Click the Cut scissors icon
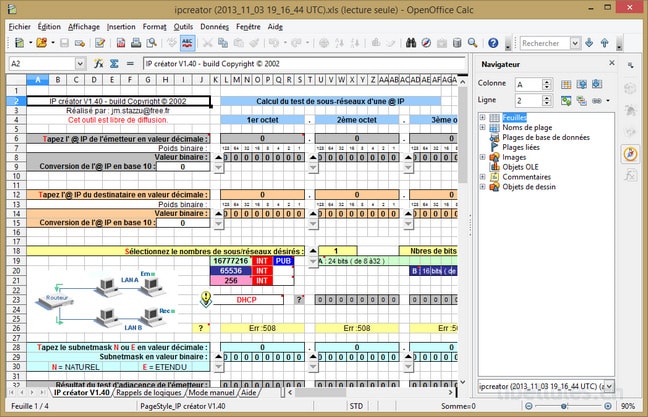The height and width of the screenshot is (417, 648). (x=207, y=43)
